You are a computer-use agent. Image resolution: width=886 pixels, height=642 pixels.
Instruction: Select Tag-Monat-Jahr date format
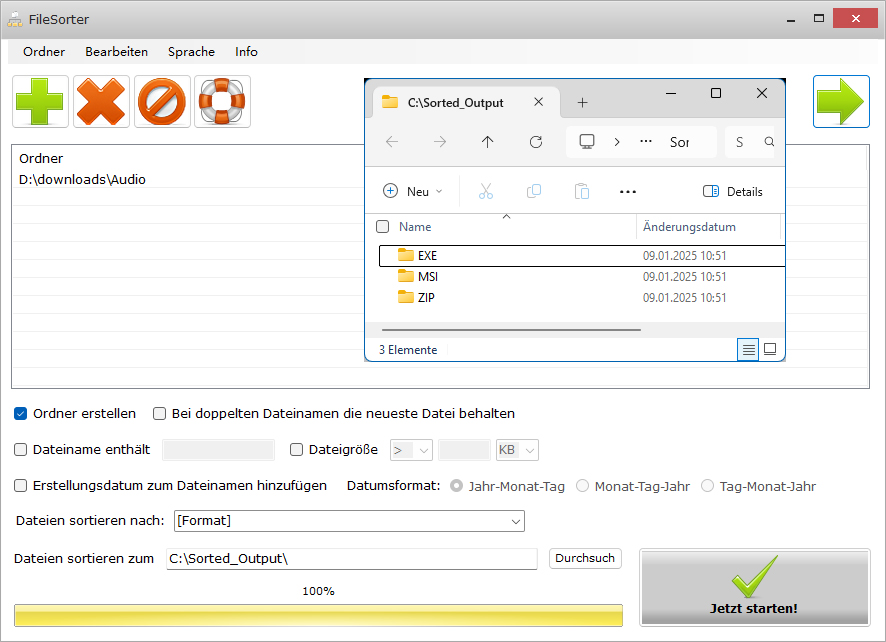707,486
